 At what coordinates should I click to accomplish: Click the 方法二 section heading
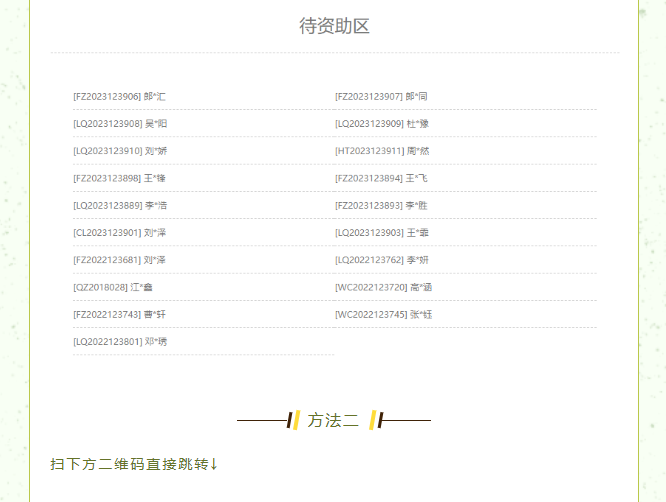tap(333, 421)
